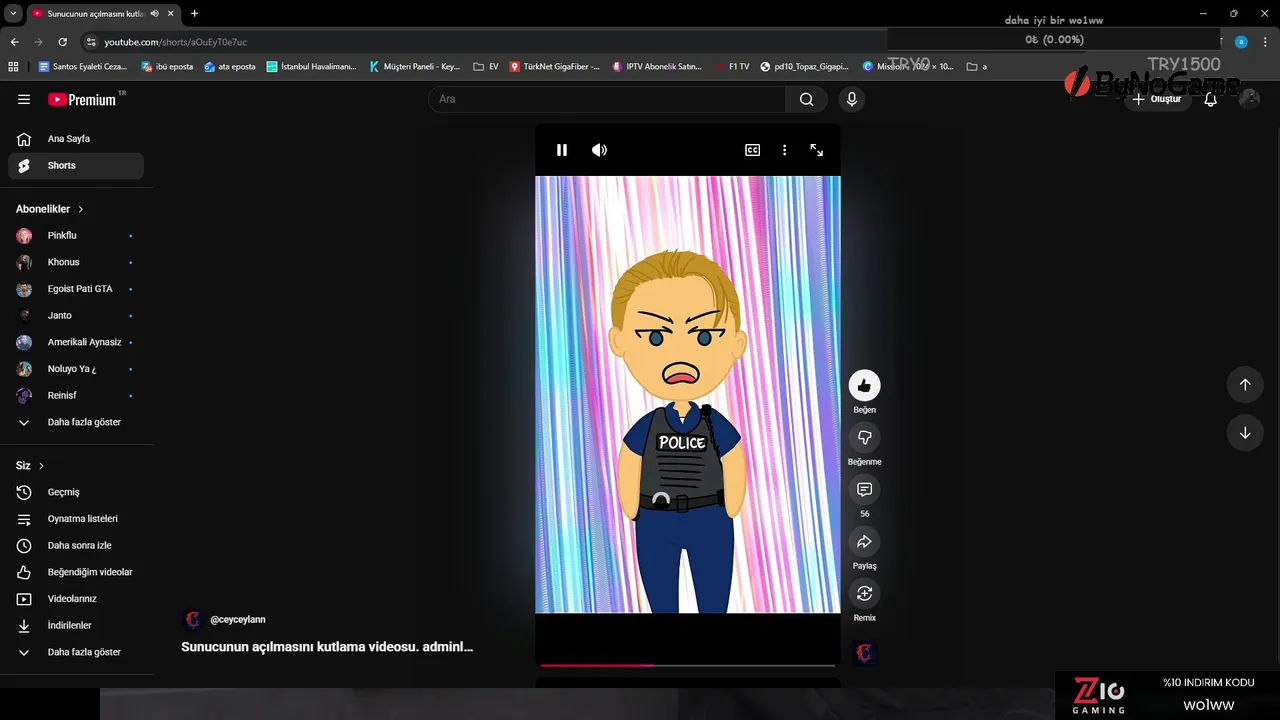Open Remix options for this Short
1280x720 pixels.
coord(864,593)
